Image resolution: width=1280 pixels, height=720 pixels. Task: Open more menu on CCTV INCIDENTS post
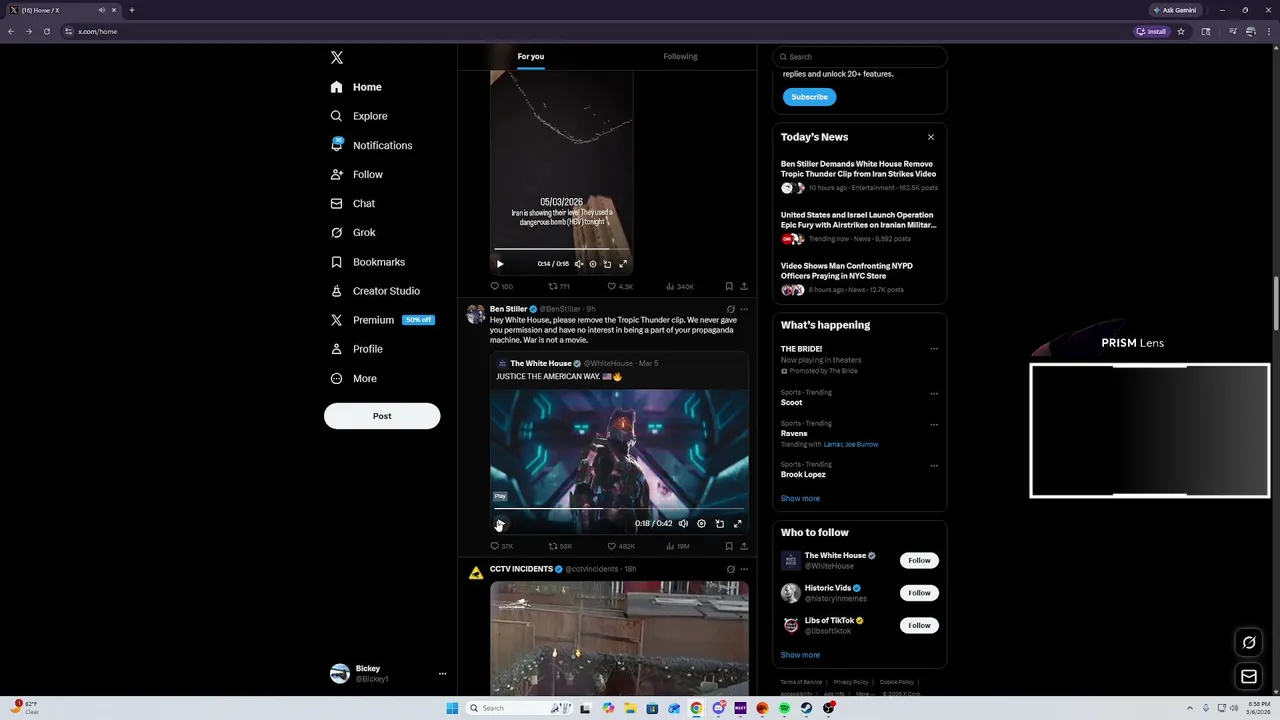pyautogui.click(x=744, y=569)
